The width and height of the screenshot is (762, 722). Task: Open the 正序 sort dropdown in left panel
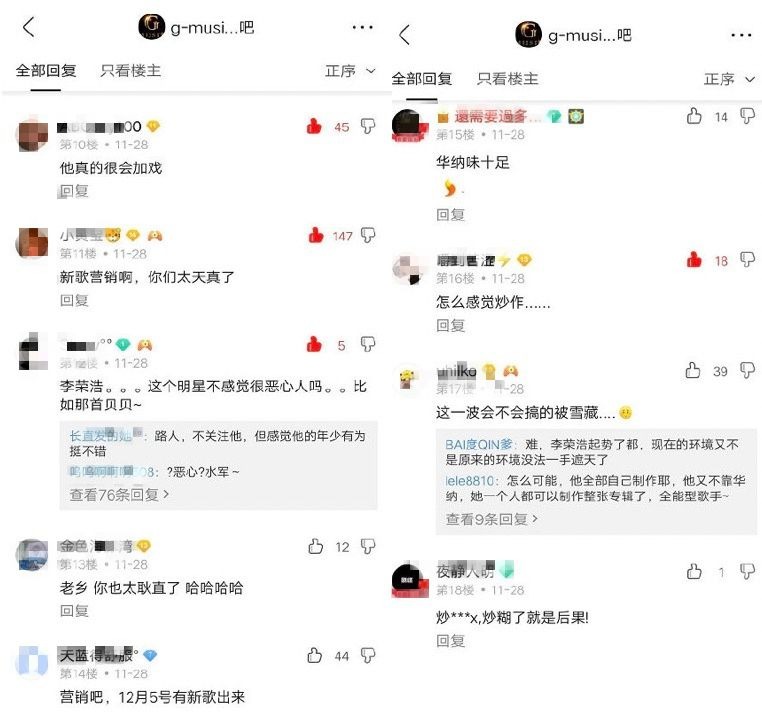[350, 71]
